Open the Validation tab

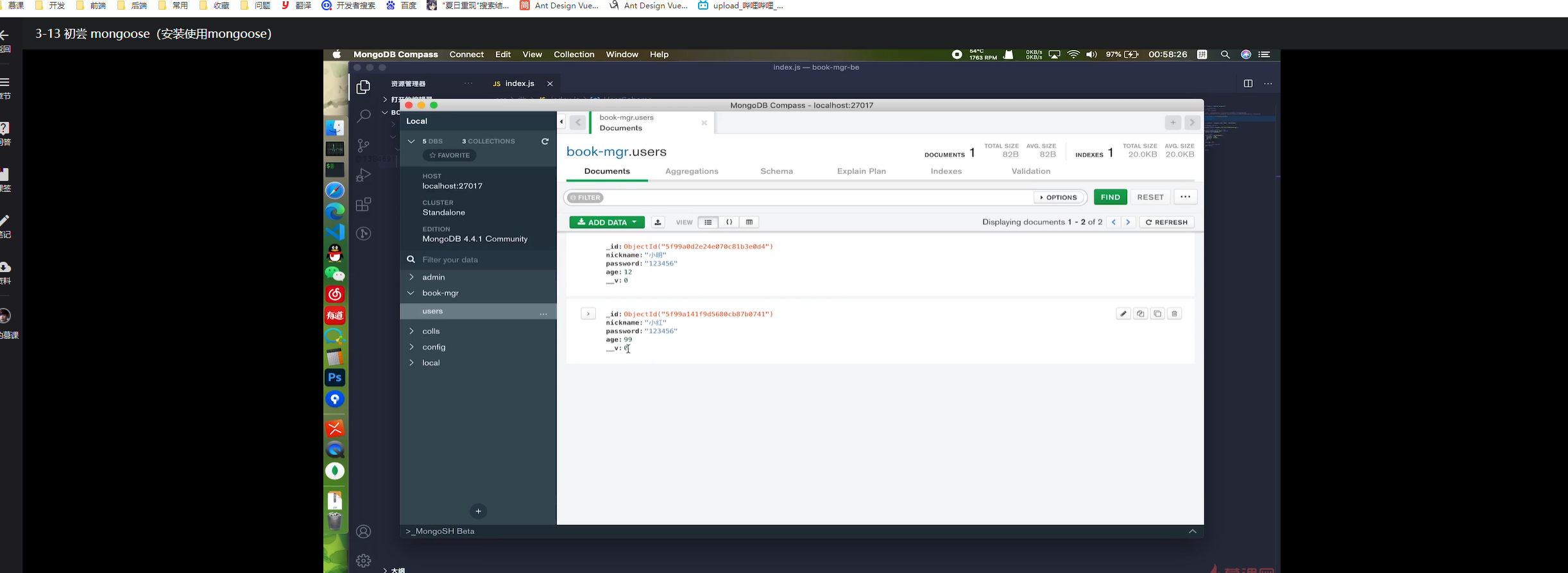1031,171
